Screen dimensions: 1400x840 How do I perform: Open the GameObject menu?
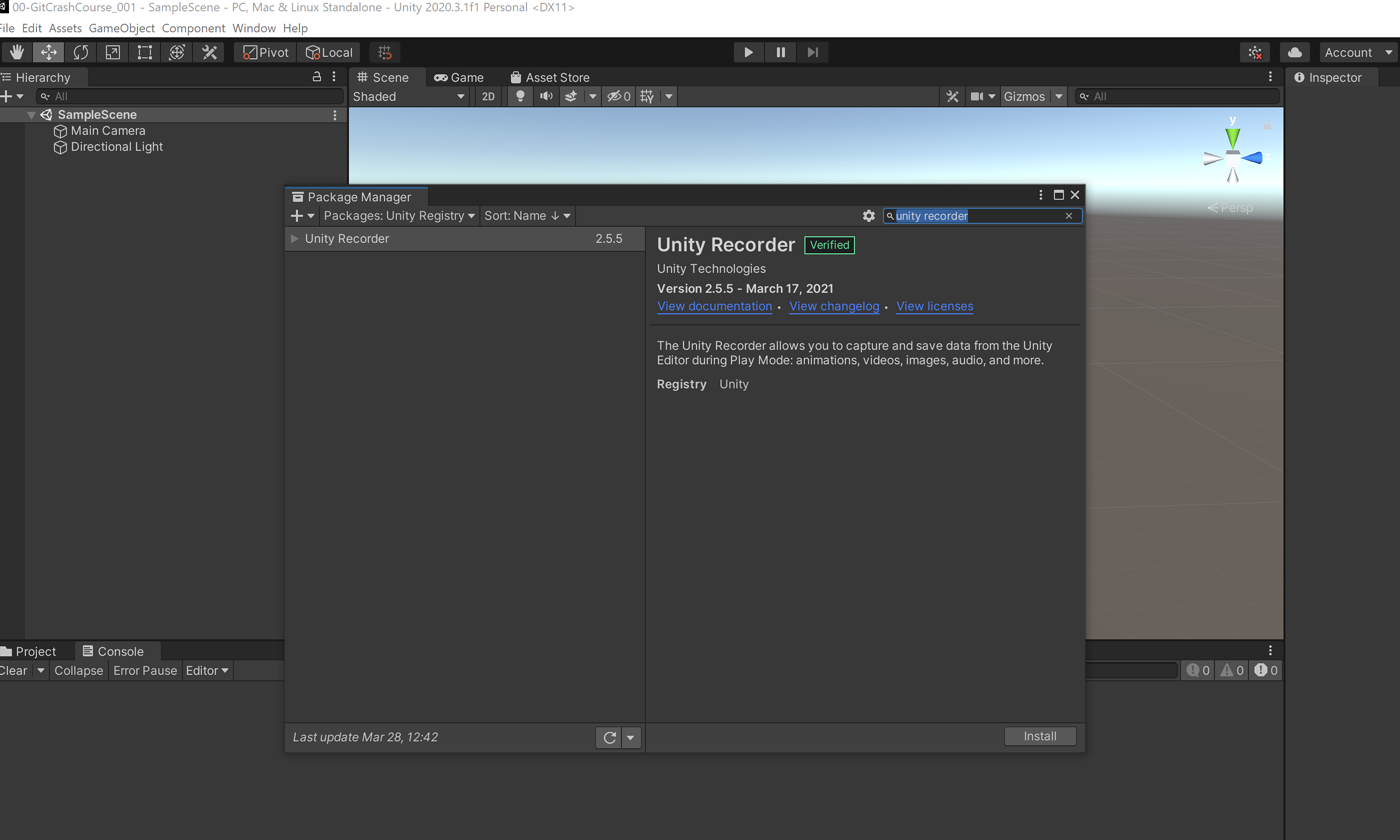(x=122, y=28)
